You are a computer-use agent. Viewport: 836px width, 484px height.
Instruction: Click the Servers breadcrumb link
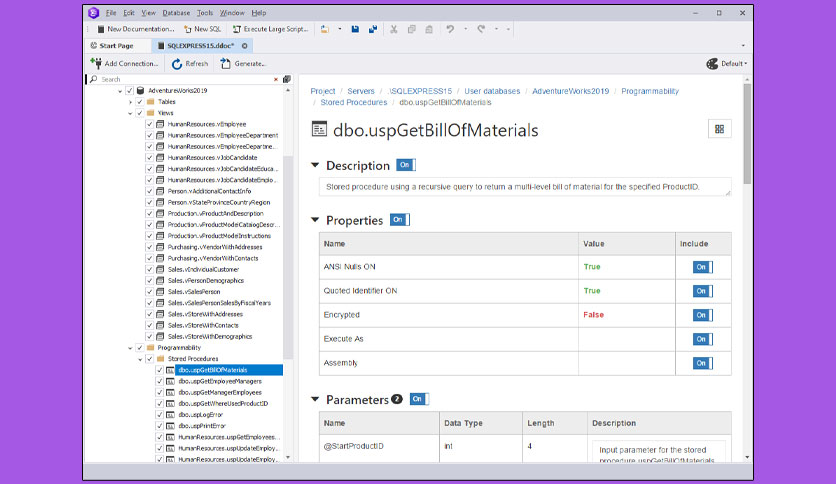[361, 91]
